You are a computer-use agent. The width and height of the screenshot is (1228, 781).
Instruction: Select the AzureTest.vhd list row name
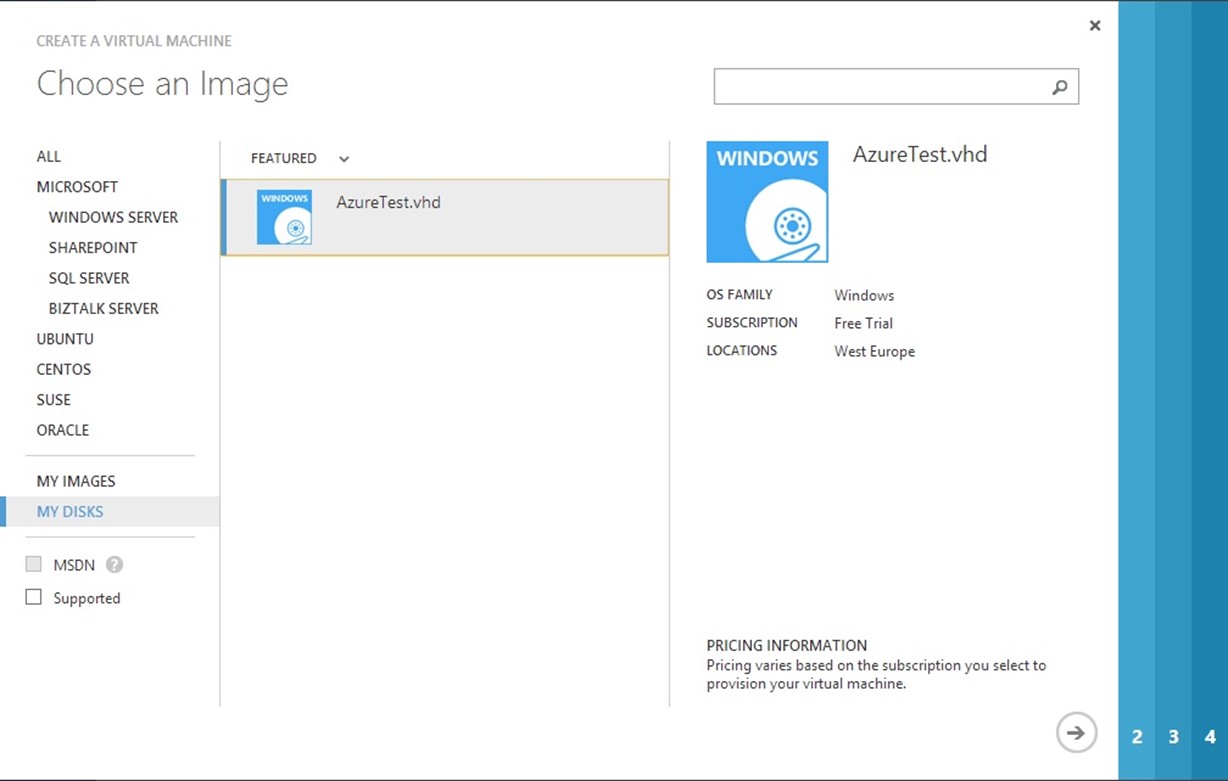click(388, 202)
